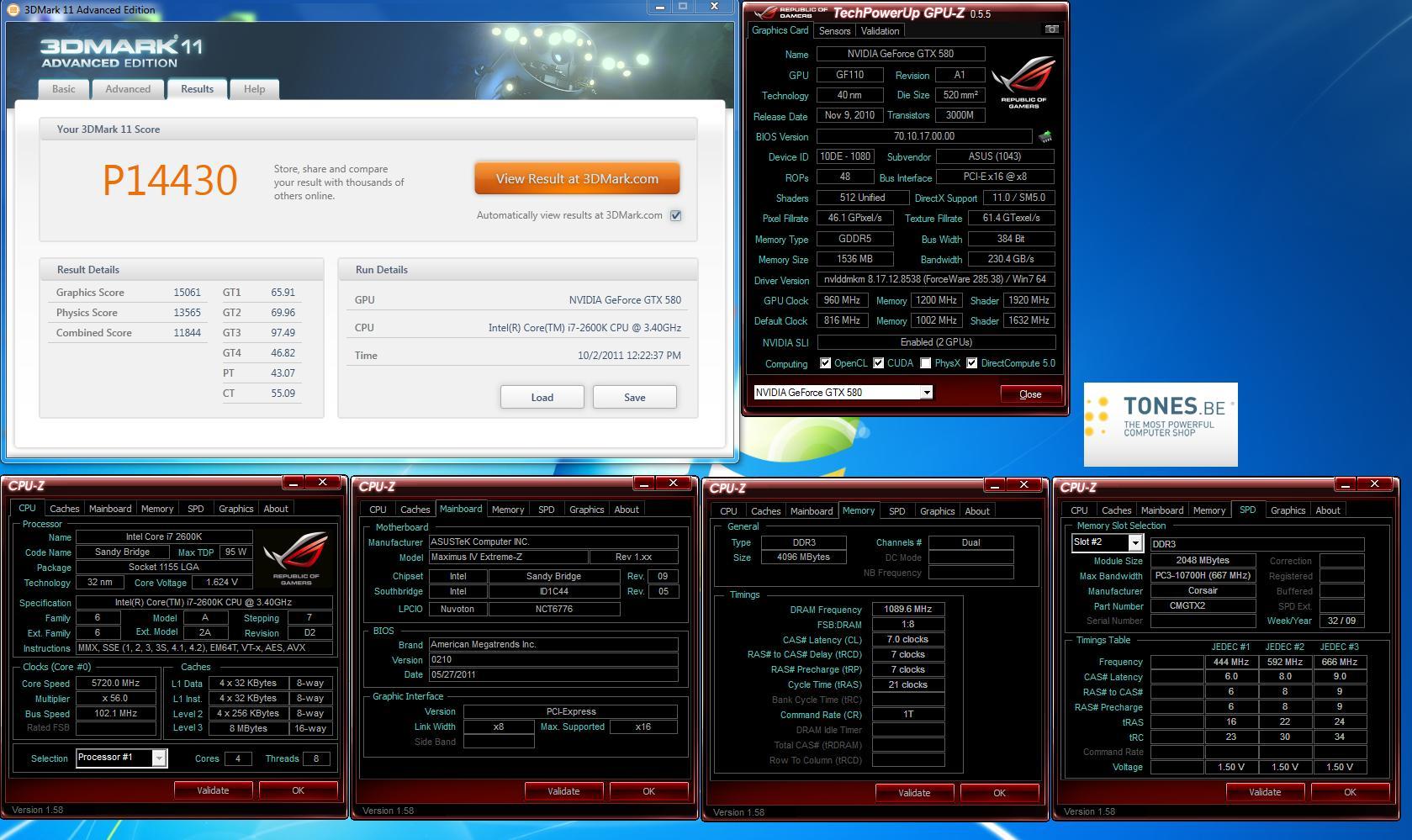1412x840 pixels.
Task: Click the Model field Maximus IV Extreme-Z
Action: [508, 557]
